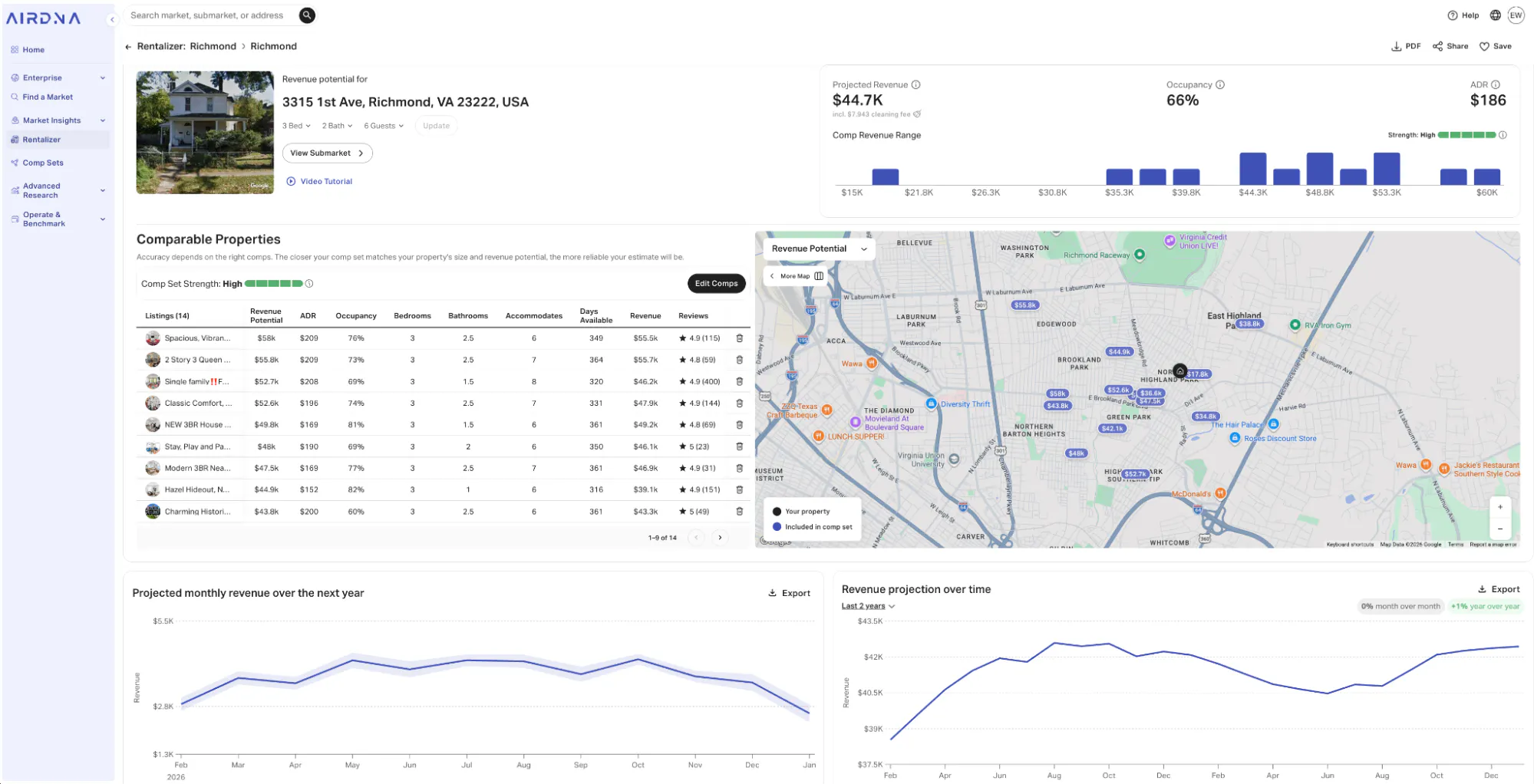Click the search magnifier icon
Image resolution: width=1534 pixels, height=784 pixels.
coord(307,15)
